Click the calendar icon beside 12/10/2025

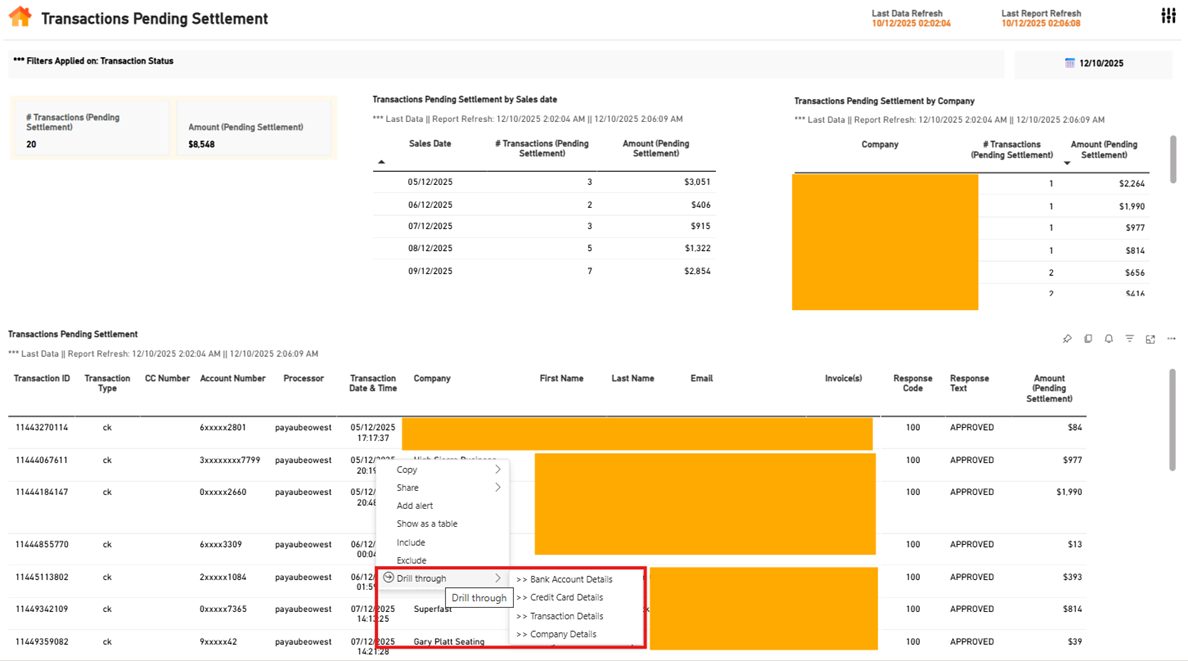(1070, 64)
